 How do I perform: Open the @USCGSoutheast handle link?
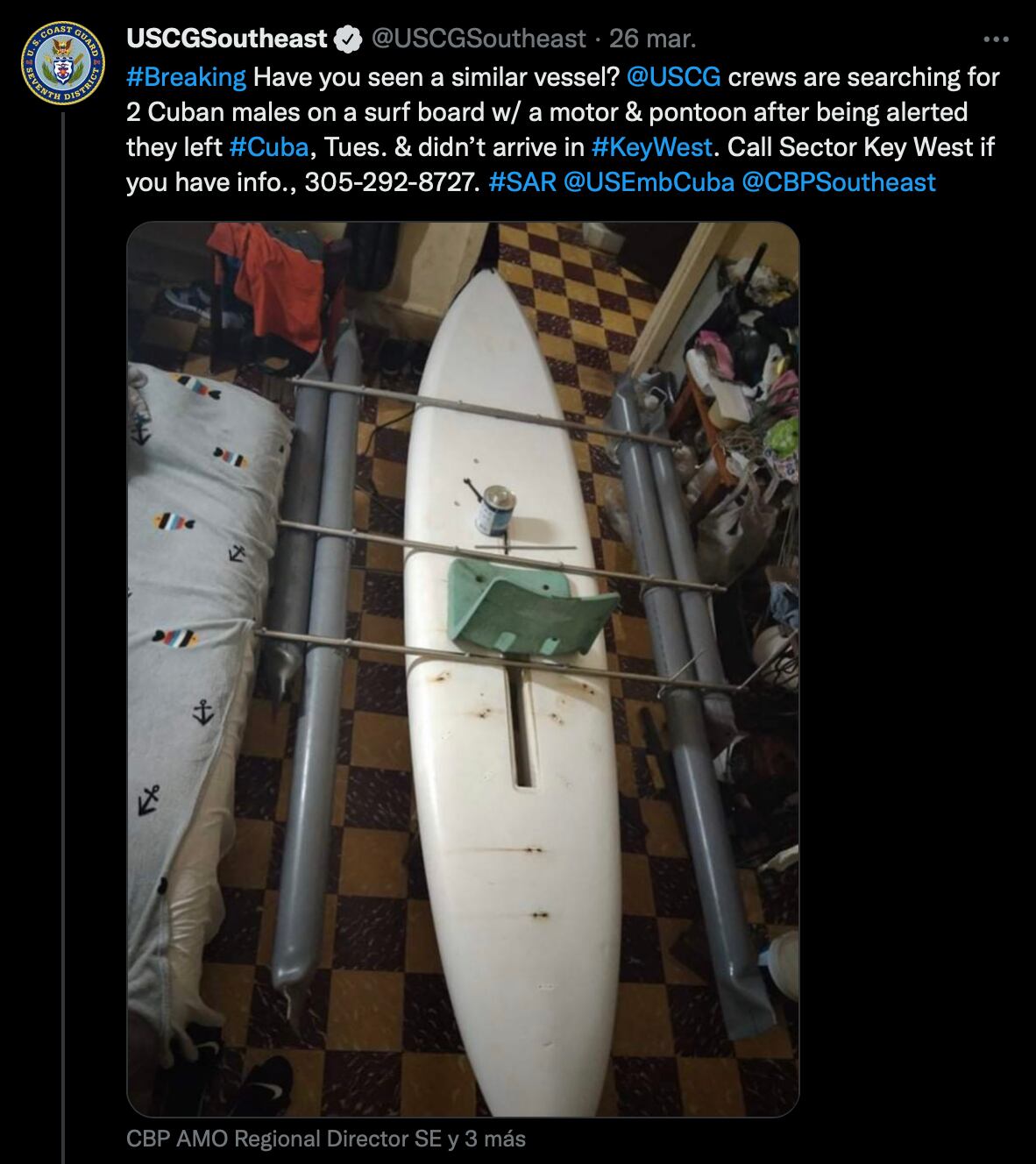(479, 39)
